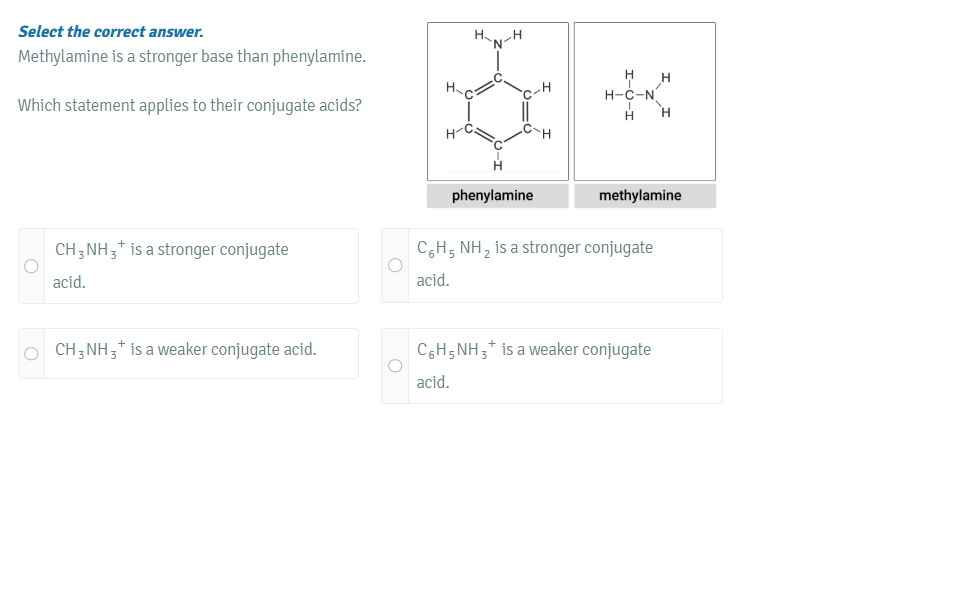This screenshot has height=589, width=969.
Task: Click the 'Select the correct answer.' heading
Action: point(111,32)
